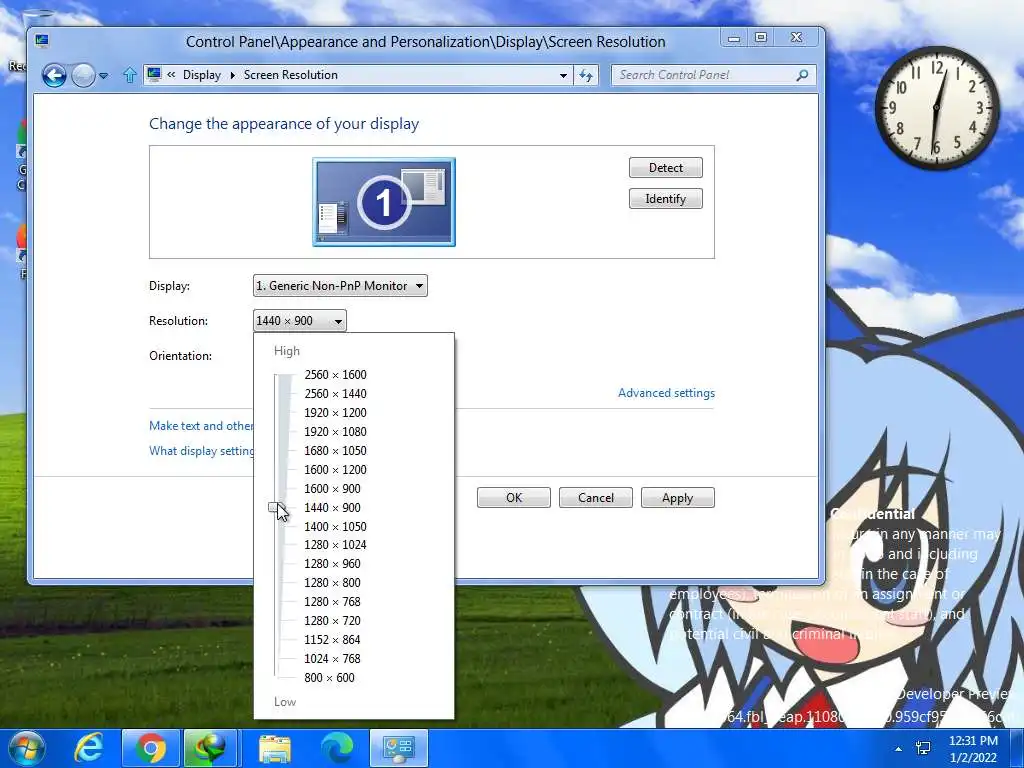
Task: Choose 2560 × 1440 resolution
Action: tap(335, 394)
